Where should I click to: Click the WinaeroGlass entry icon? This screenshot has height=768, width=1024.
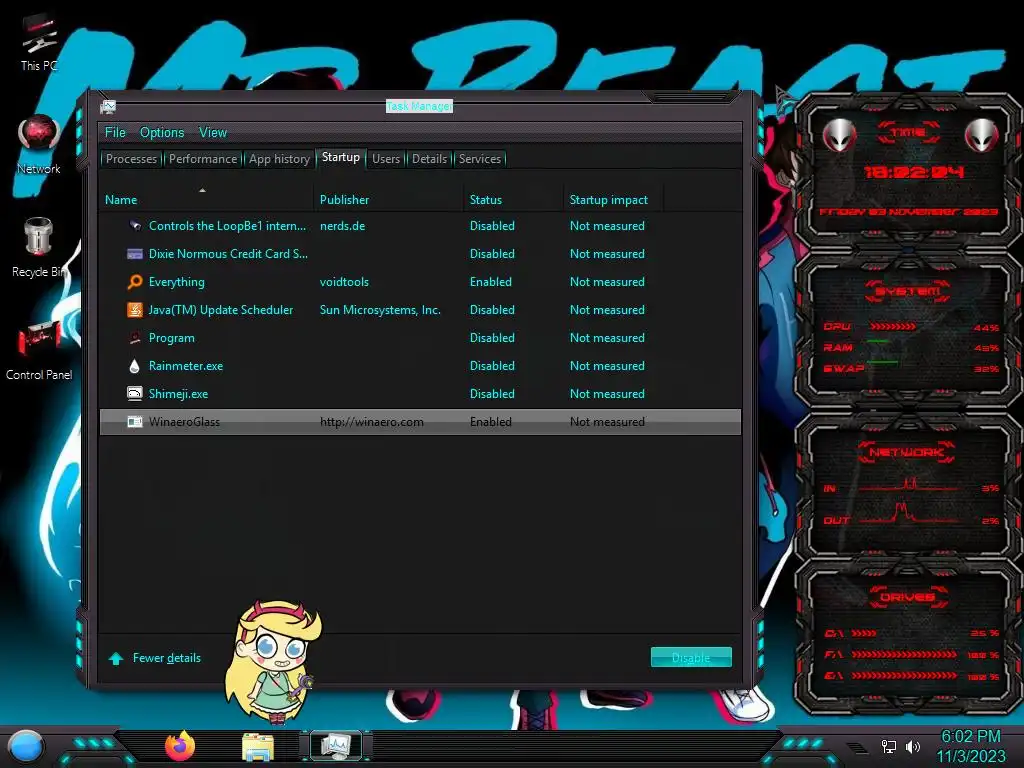click(x=135, y=422)
